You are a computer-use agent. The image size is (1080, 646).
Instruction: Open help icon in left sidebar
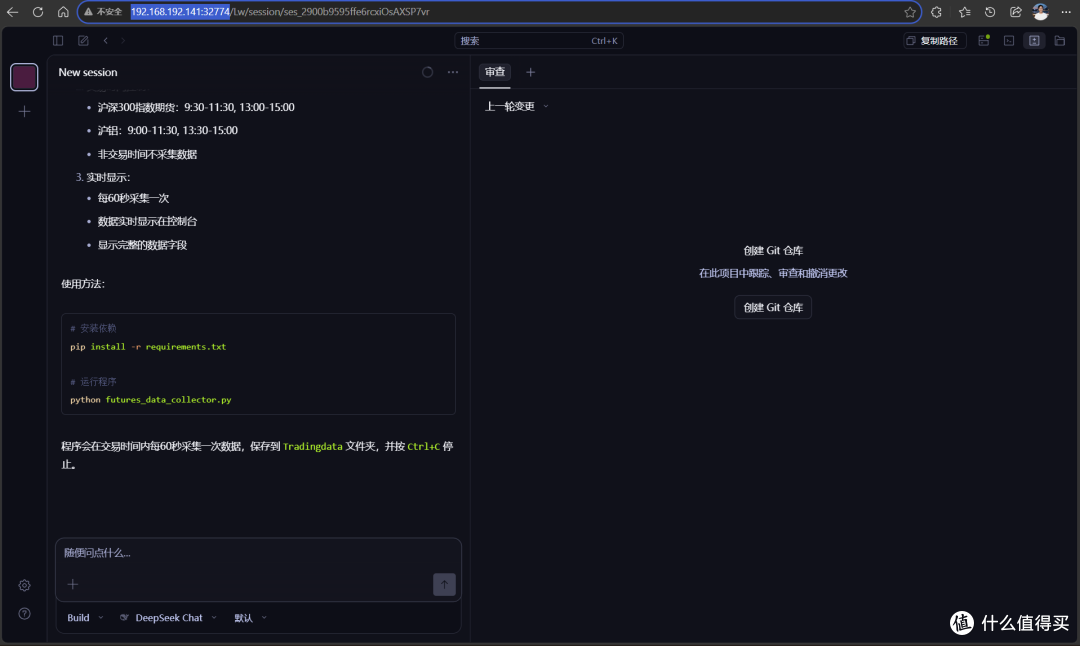pyautogui.click(x=24, y=614)
